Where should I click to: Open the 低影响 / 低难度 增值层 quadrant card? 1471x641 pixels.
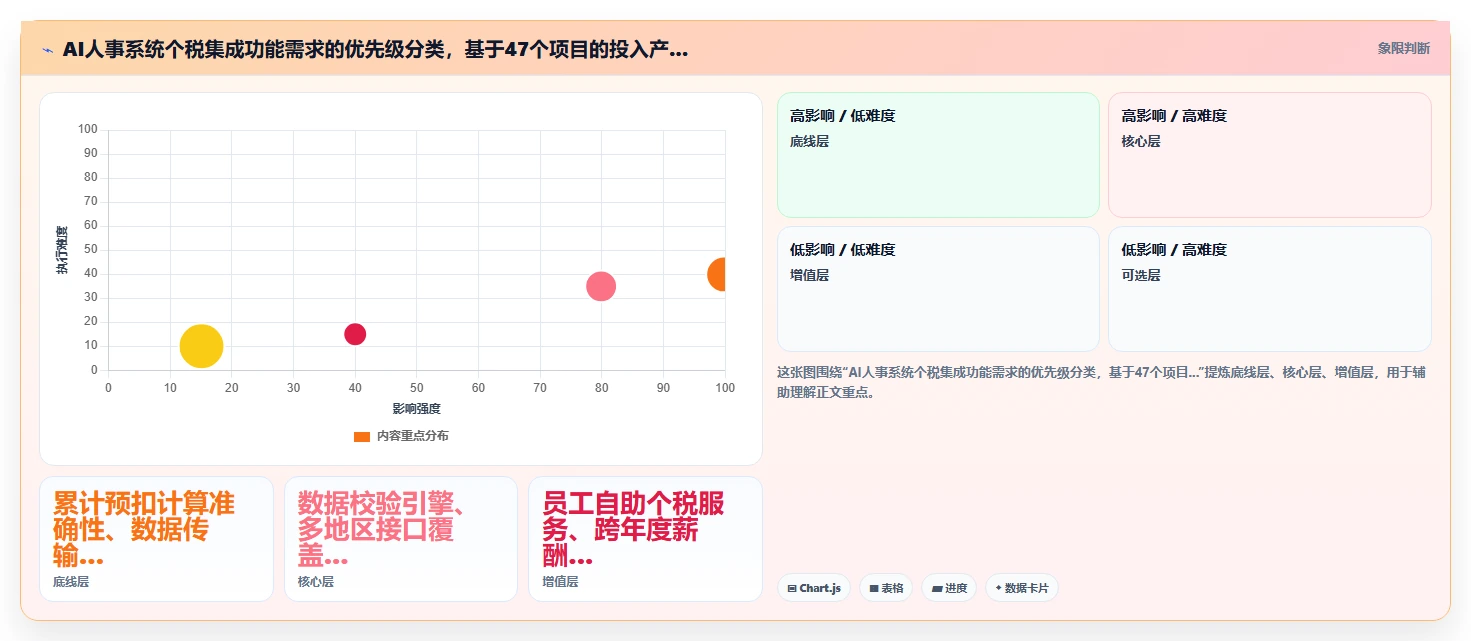pos(938,289)
